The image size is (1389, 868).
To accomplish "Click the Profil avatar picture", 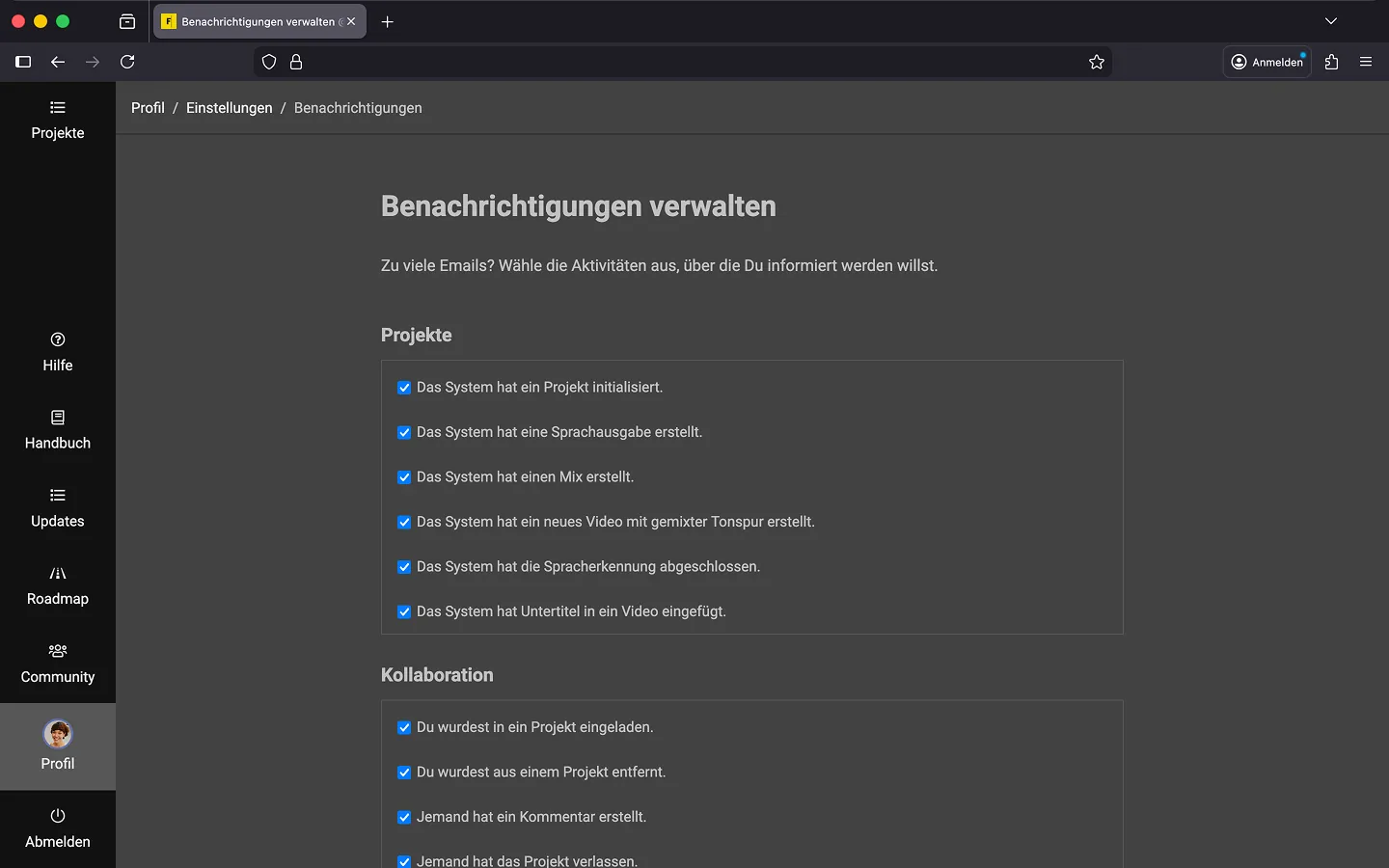I will (x=58, y=734).
